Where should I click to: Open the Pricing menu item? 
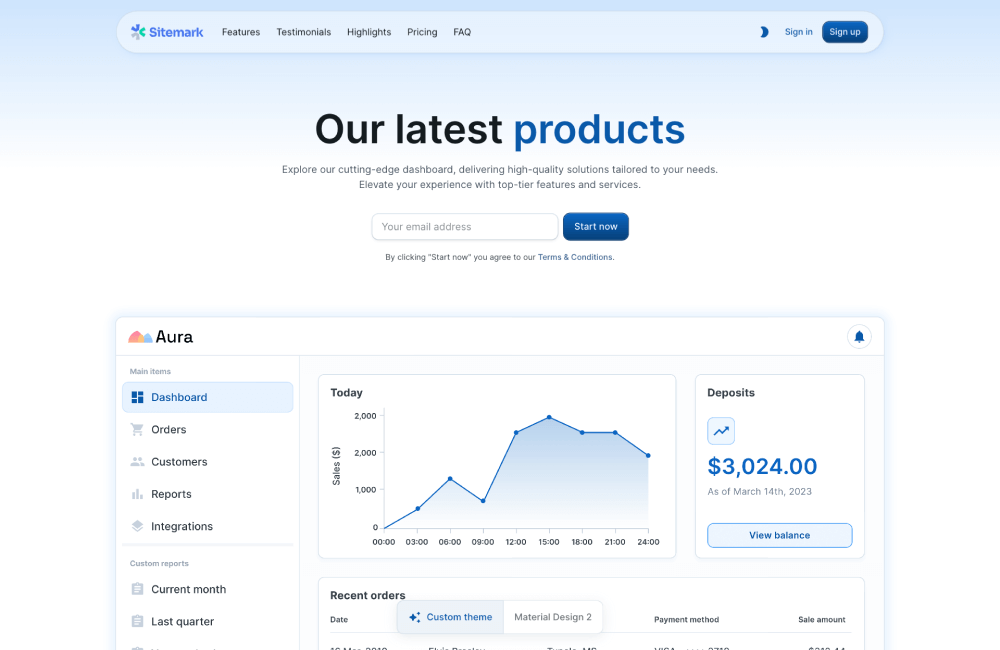422,31
